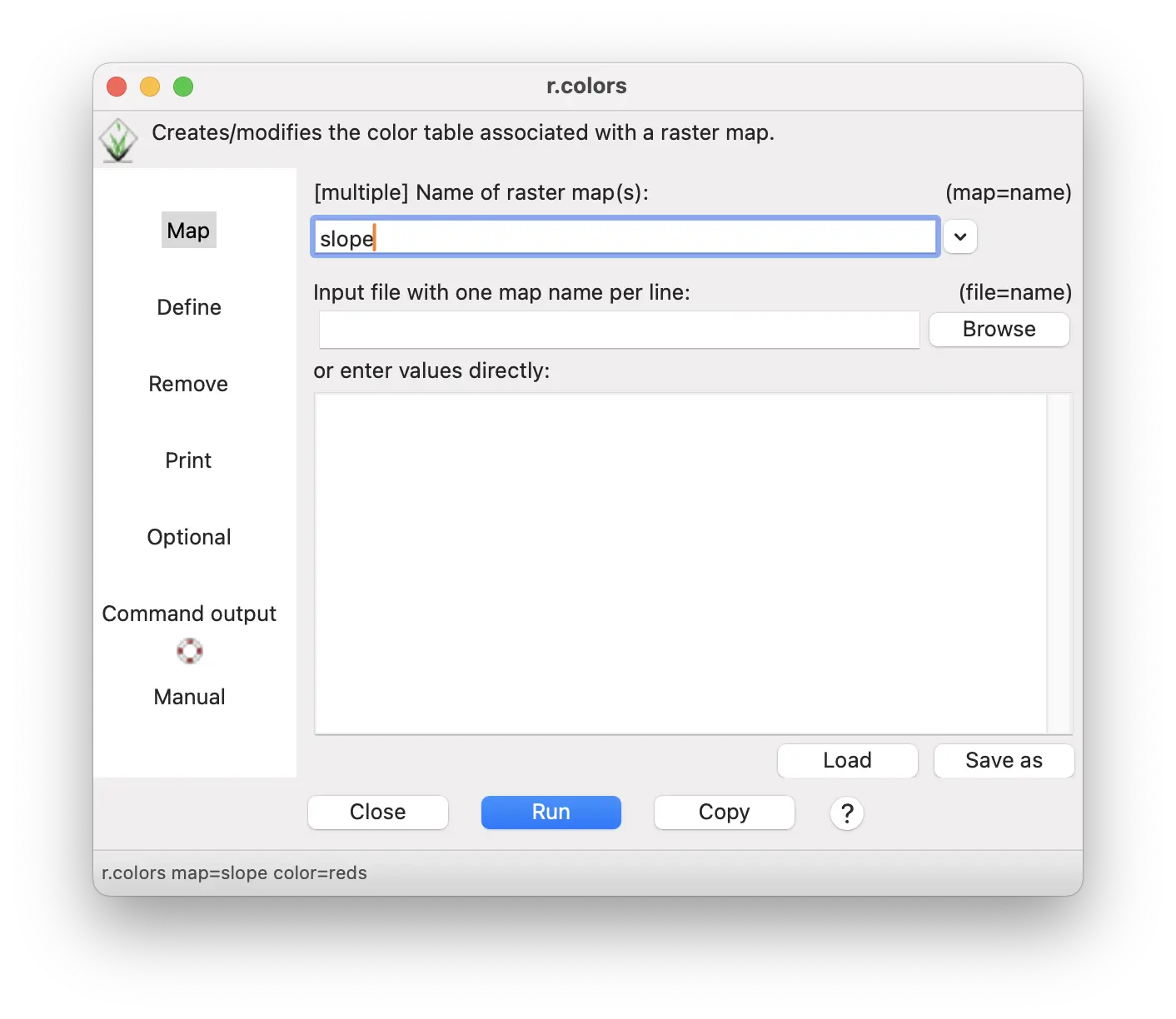Close the r.colors dialog with Close
The height and width of the screenshot is (1019, 1176).
pyautogui.click(x=377, y=813)
